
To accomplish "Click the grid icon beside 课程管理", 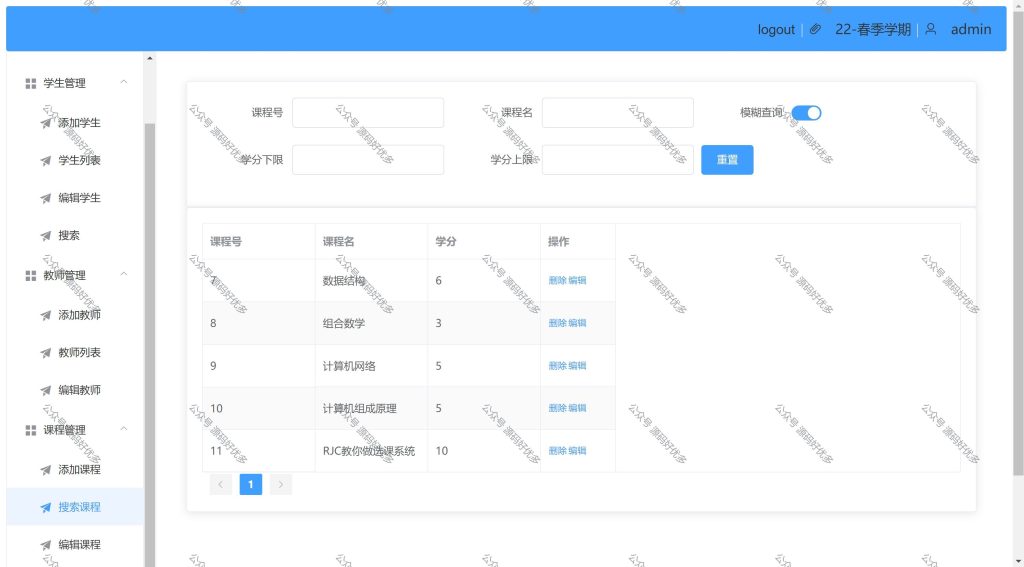I will click(x=31, y=430).
